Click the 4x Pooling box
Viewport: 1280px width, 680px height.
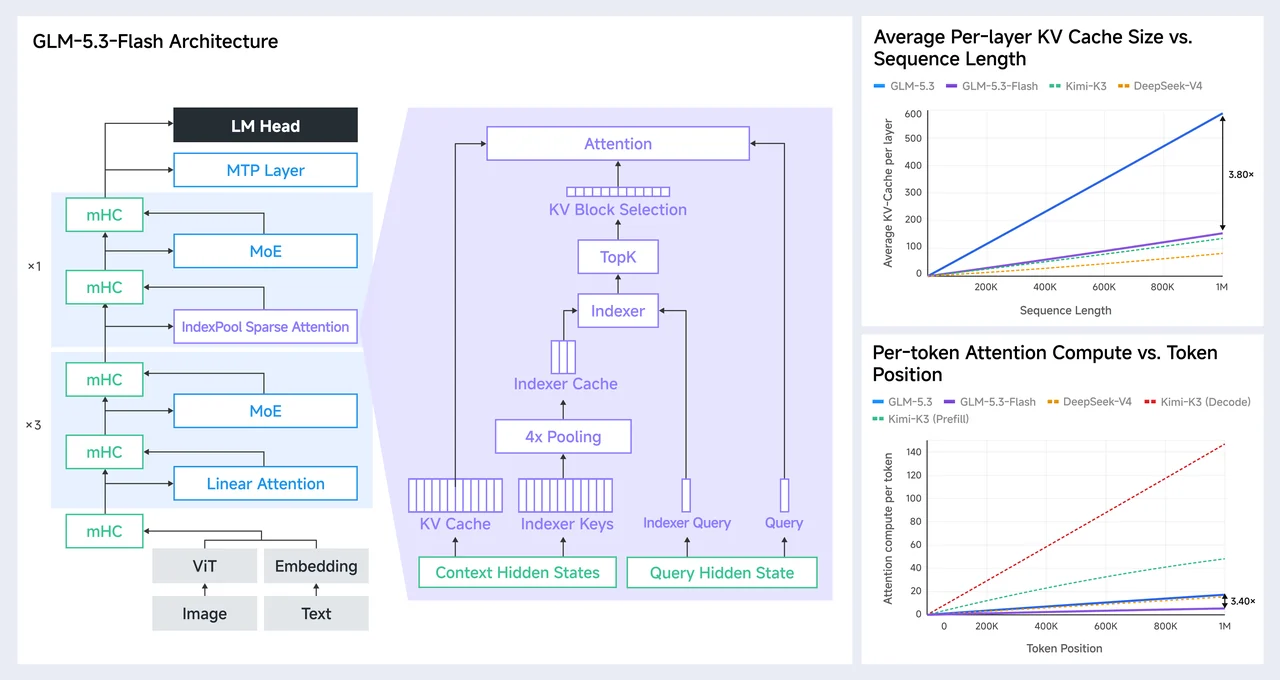tap(563, 437)
